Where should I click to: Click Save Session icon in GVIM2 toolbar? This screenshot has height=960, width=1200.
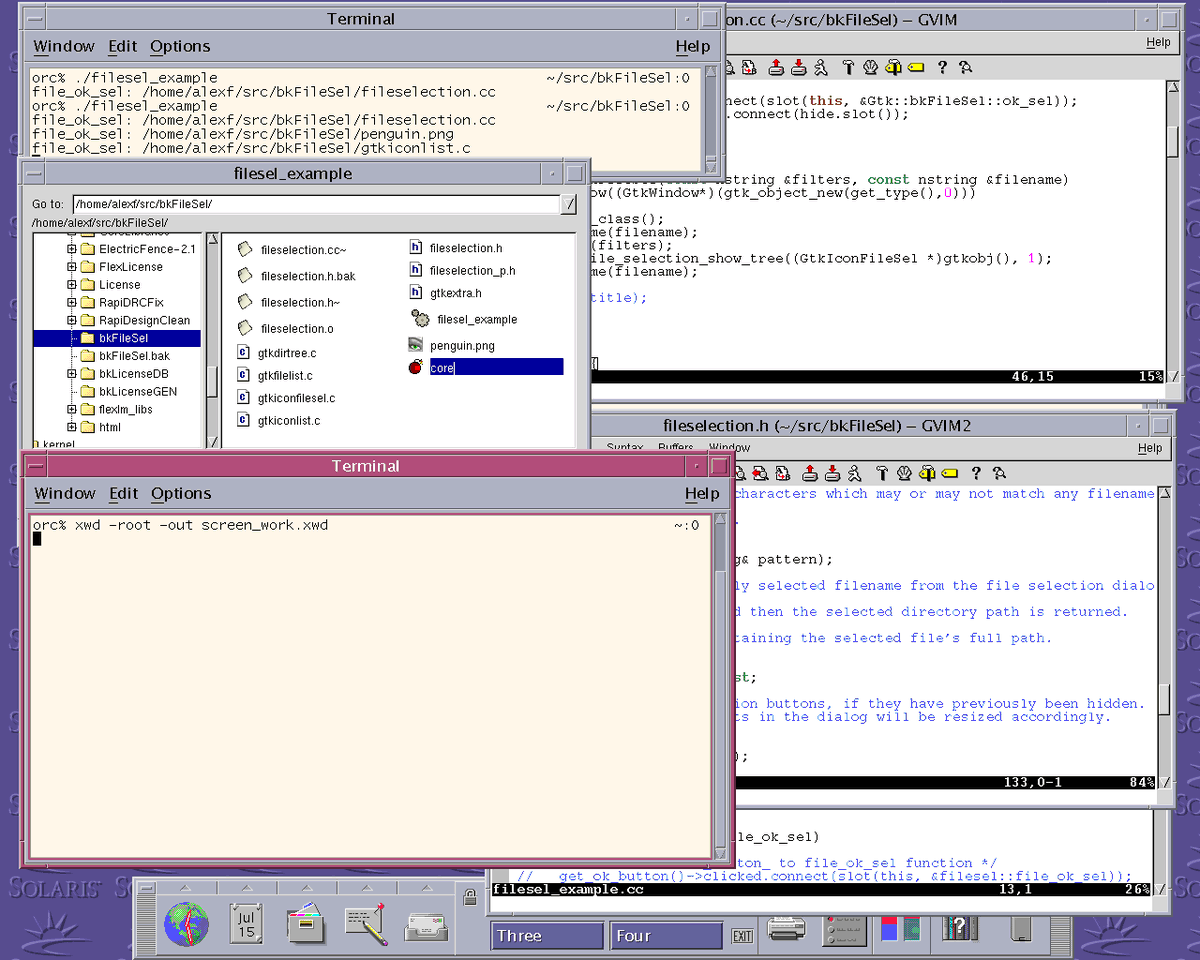click(833, 473)
